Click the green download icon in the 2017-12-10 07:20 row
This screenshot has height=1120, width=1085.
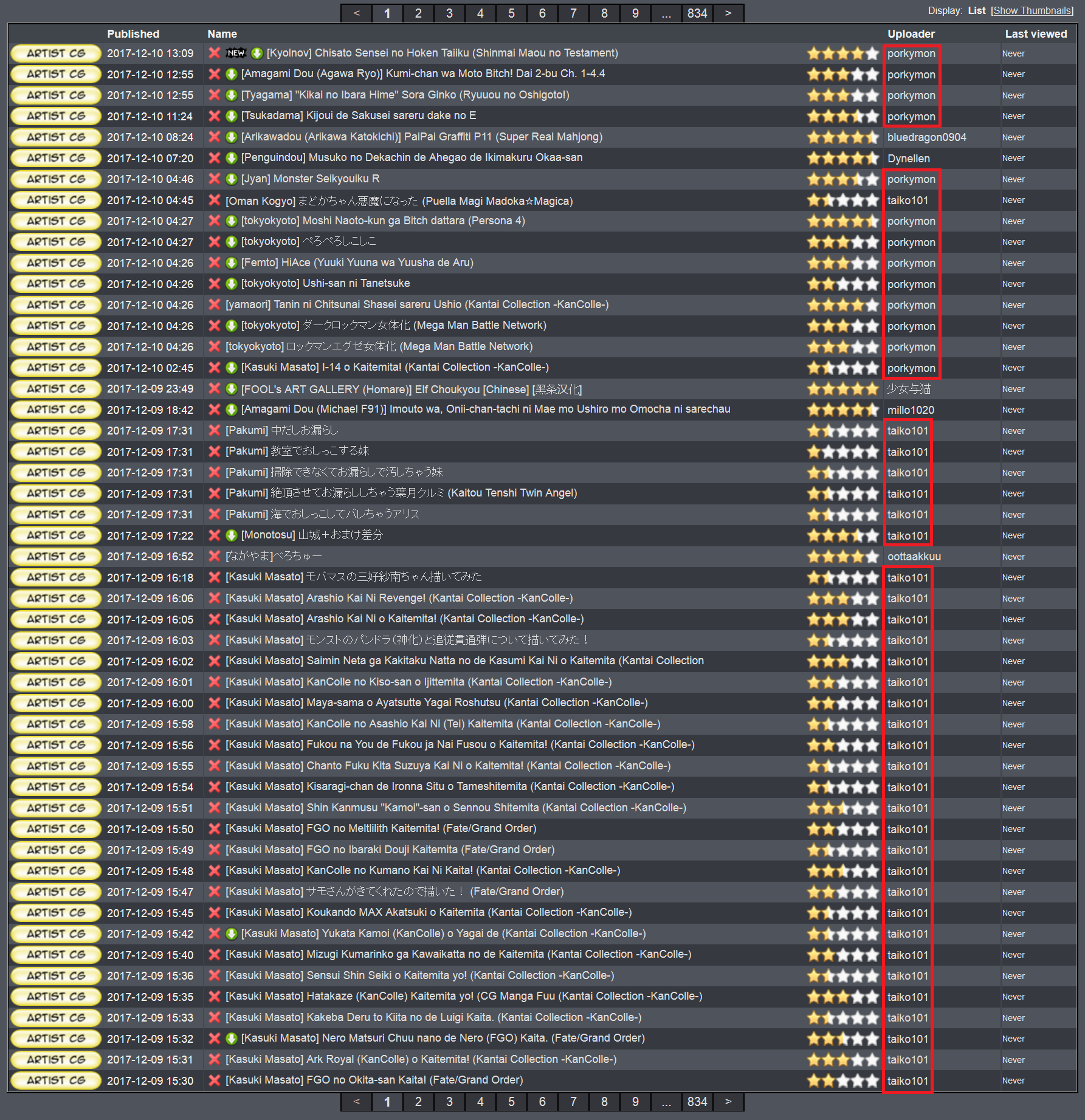point(231,158)
